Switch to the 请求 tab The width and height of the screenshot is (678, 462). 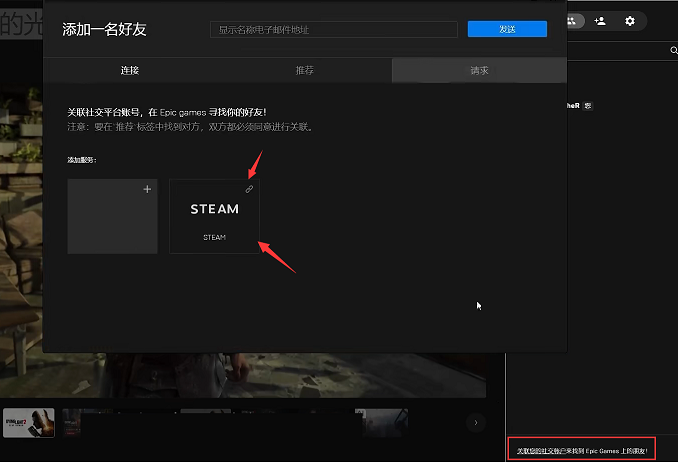point(479,71)
